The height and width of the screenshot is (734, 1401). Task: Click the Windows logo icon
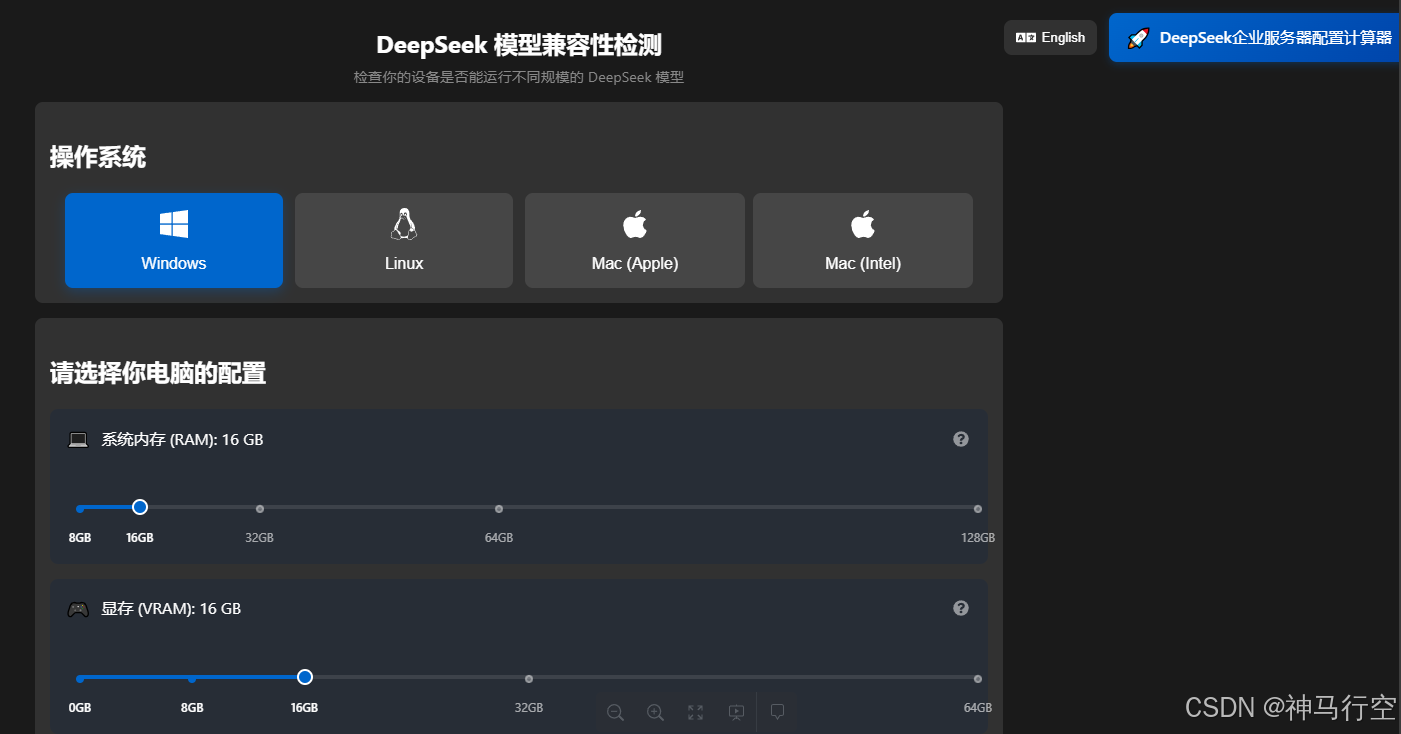click(x=174, y=224)
